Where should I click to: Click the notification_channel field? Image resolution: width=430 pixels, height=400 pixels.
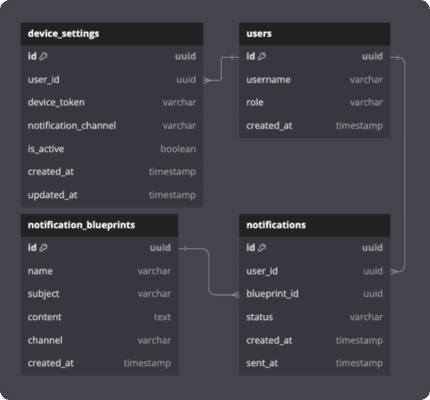(x=112, y=126)
